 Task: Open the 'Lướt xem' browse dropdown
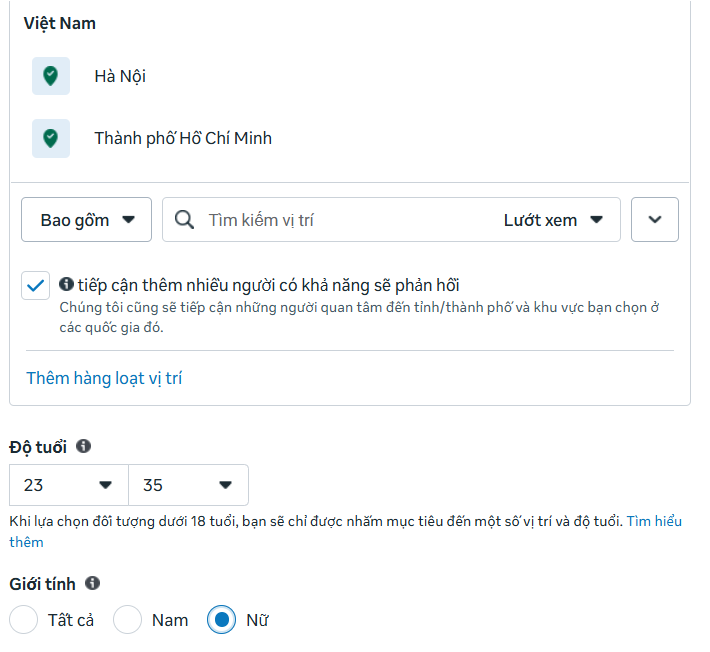click(553, 220)
